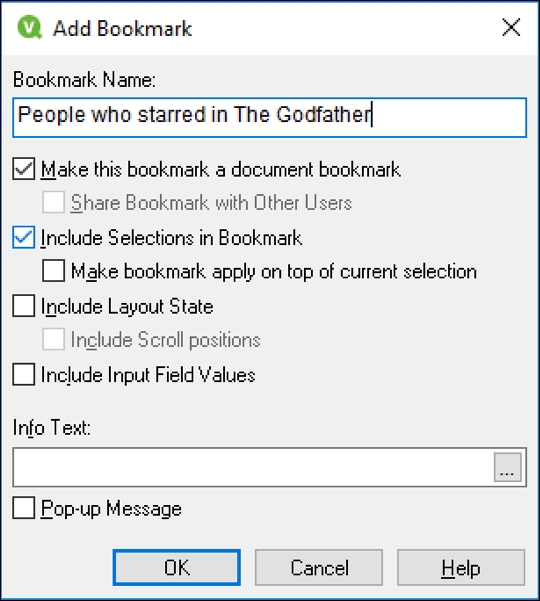
Task: Click the Add Bookmark title text
Action: click(122, 29)
